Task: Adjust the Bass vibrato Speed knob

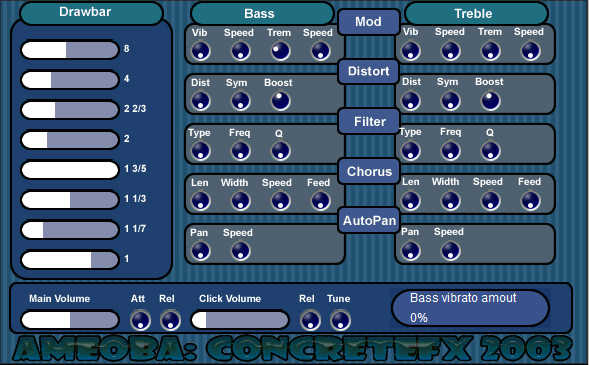Action: click(x=240, y=51)
